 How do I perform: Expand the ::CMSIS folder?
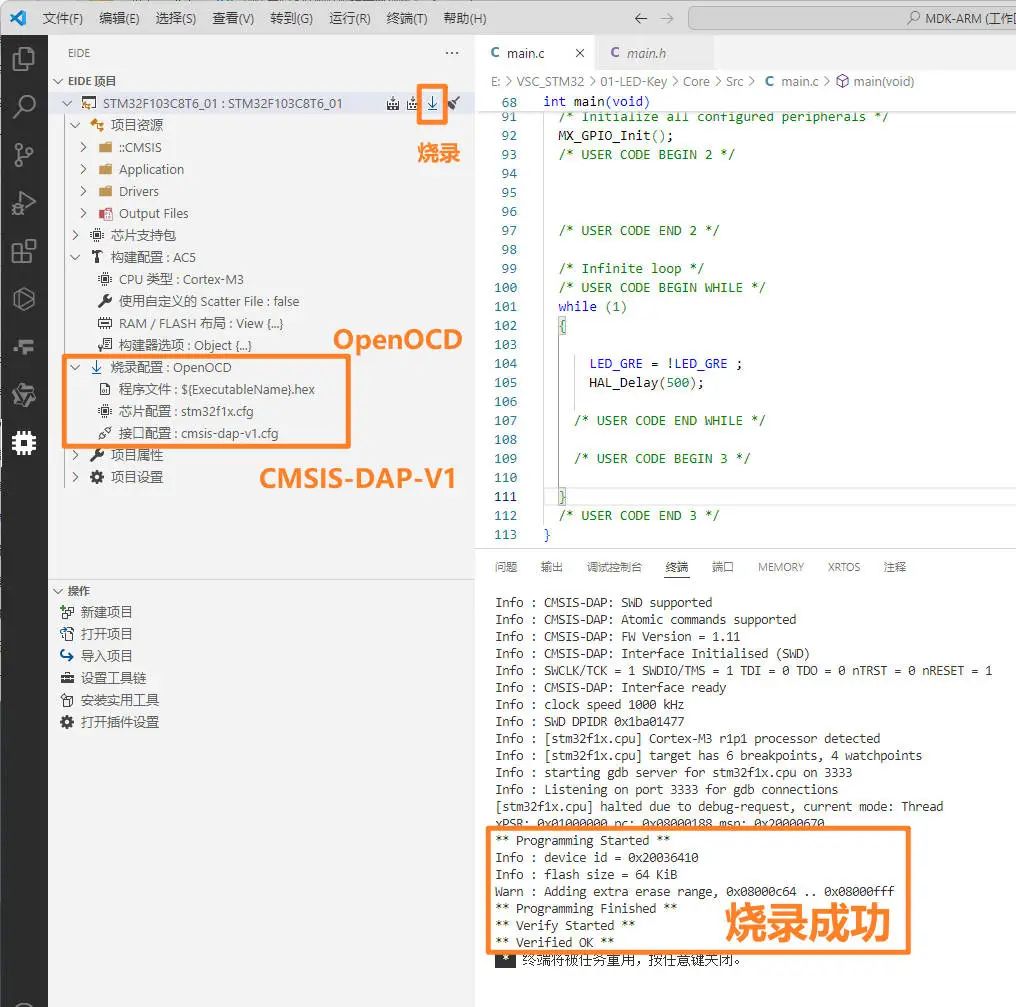click(x=84, y=148)
